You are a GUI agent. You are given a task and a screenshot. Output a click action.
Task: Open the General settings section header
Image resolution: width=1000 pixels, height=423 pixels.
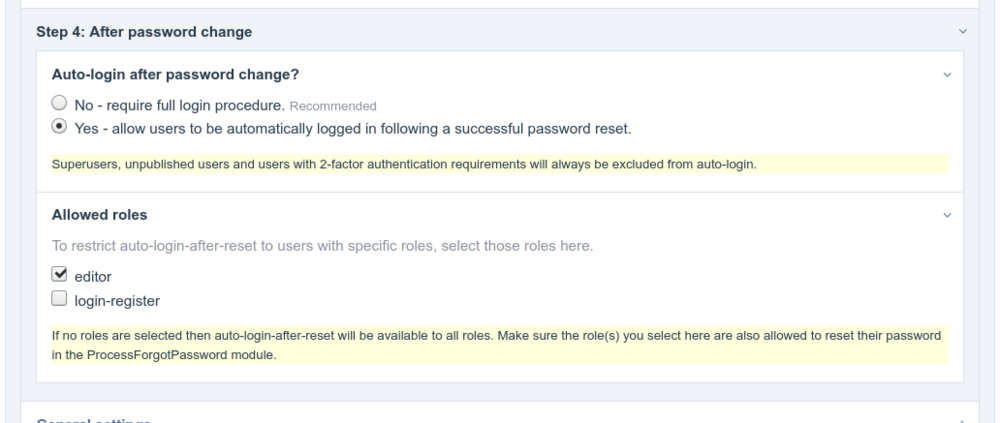tap(94, 420)
